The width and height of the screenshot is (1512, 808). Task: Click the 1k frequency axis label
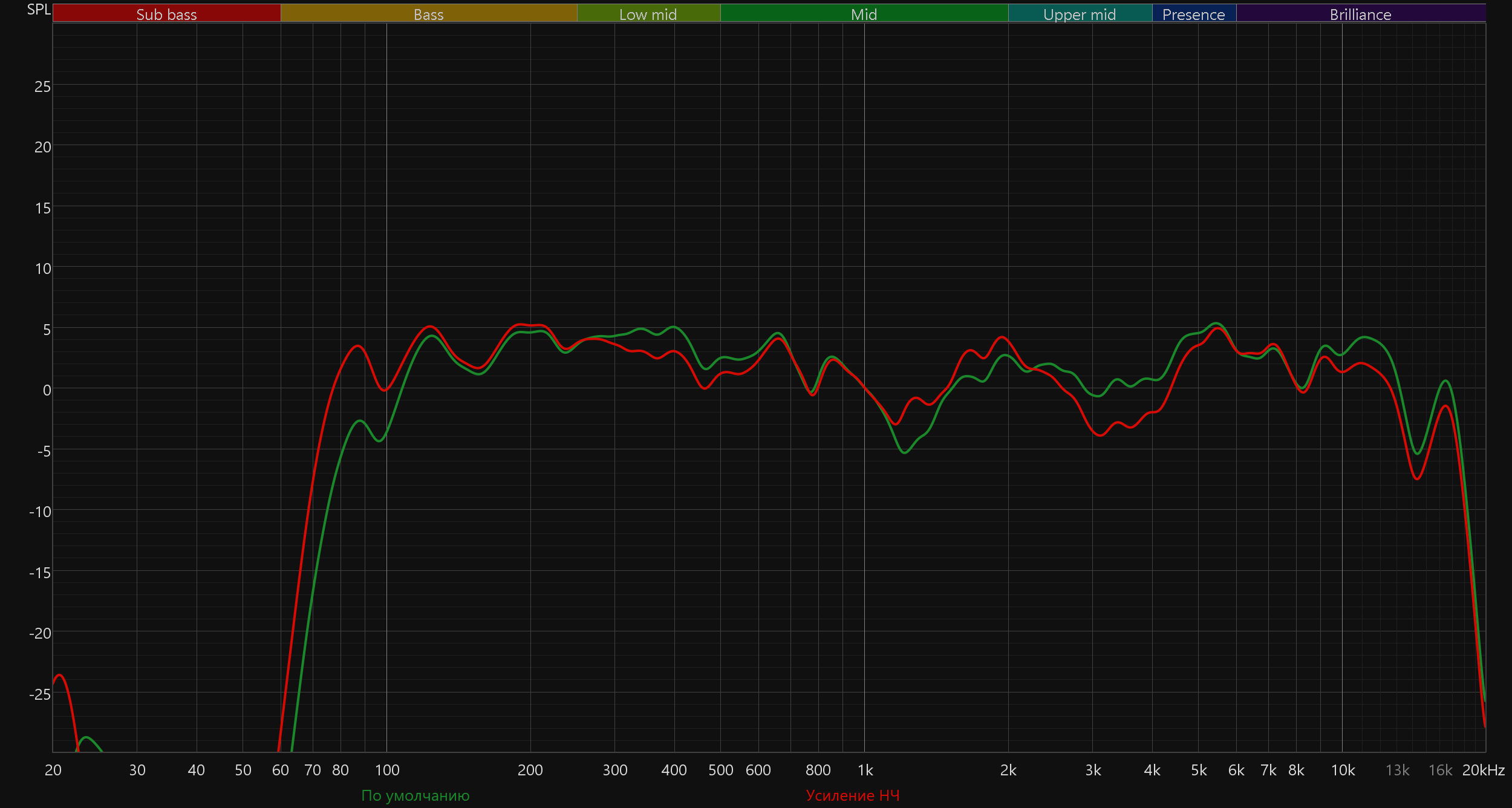[x=865, y=770]
